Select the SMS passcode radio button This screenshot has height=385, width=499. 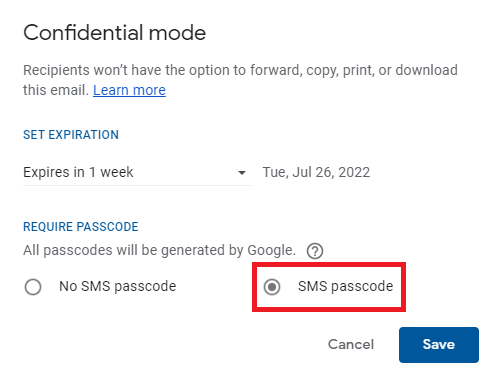point(272,287)
